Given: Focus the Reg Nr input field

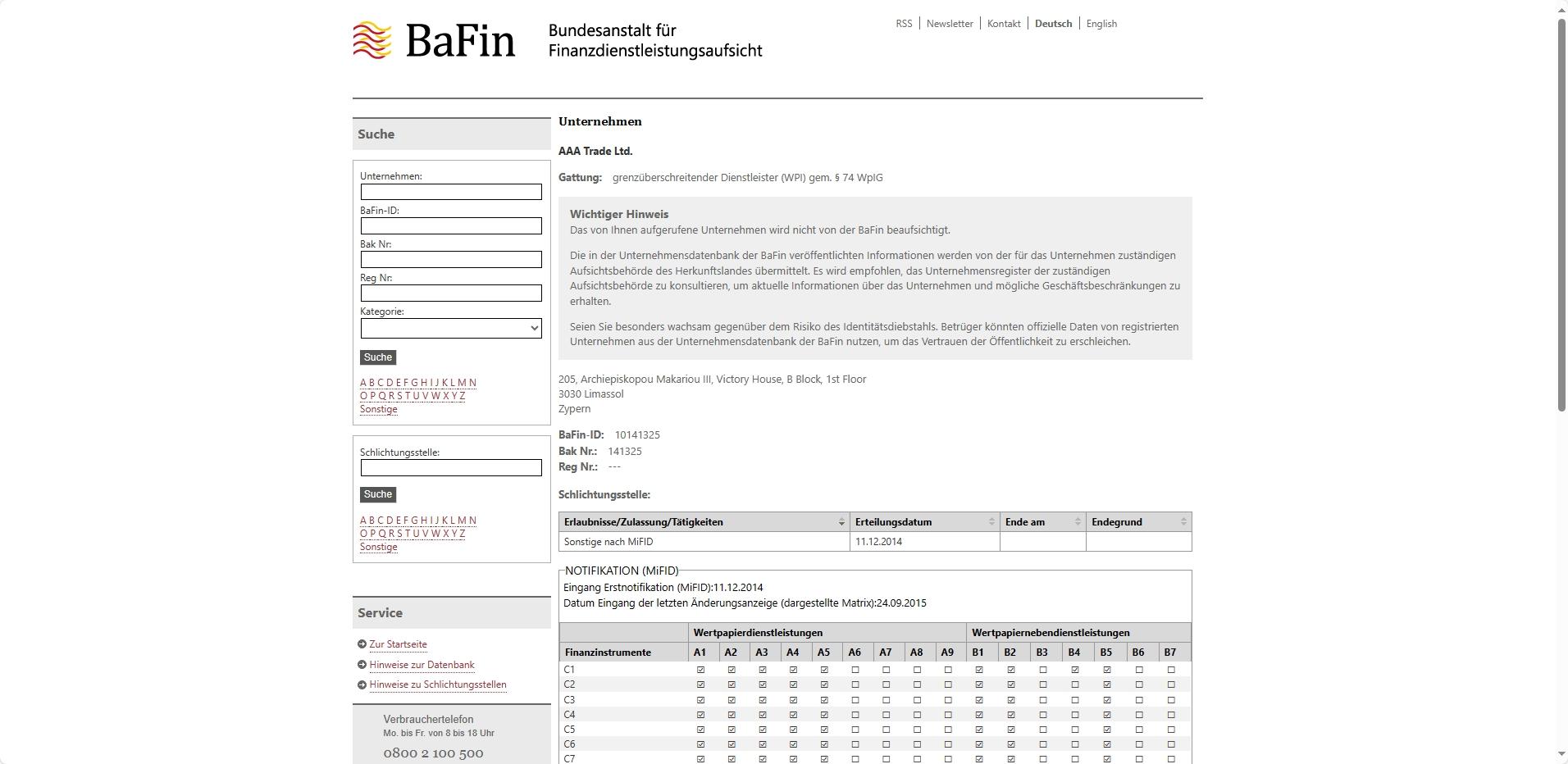Looking at the screenshot, I should tap(451, 293).
